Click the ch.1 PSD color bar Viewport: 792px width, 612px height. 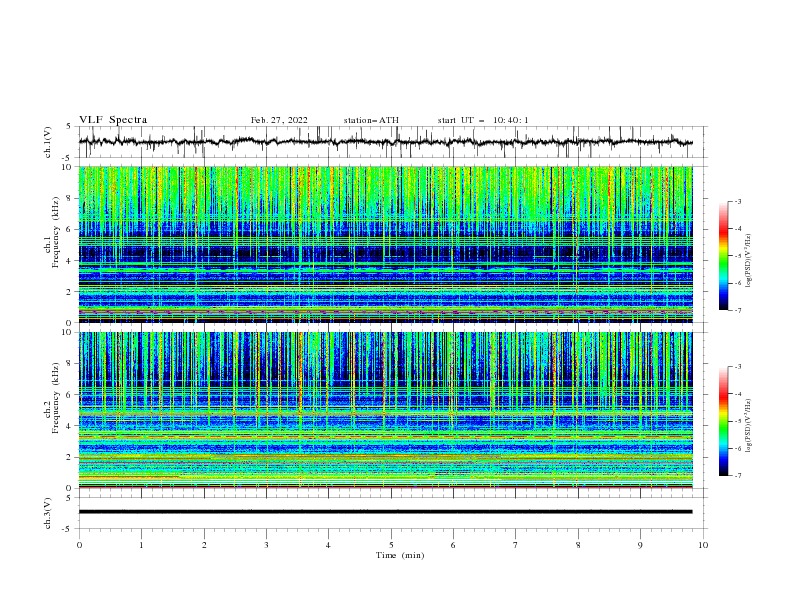[x=723, y=256]
